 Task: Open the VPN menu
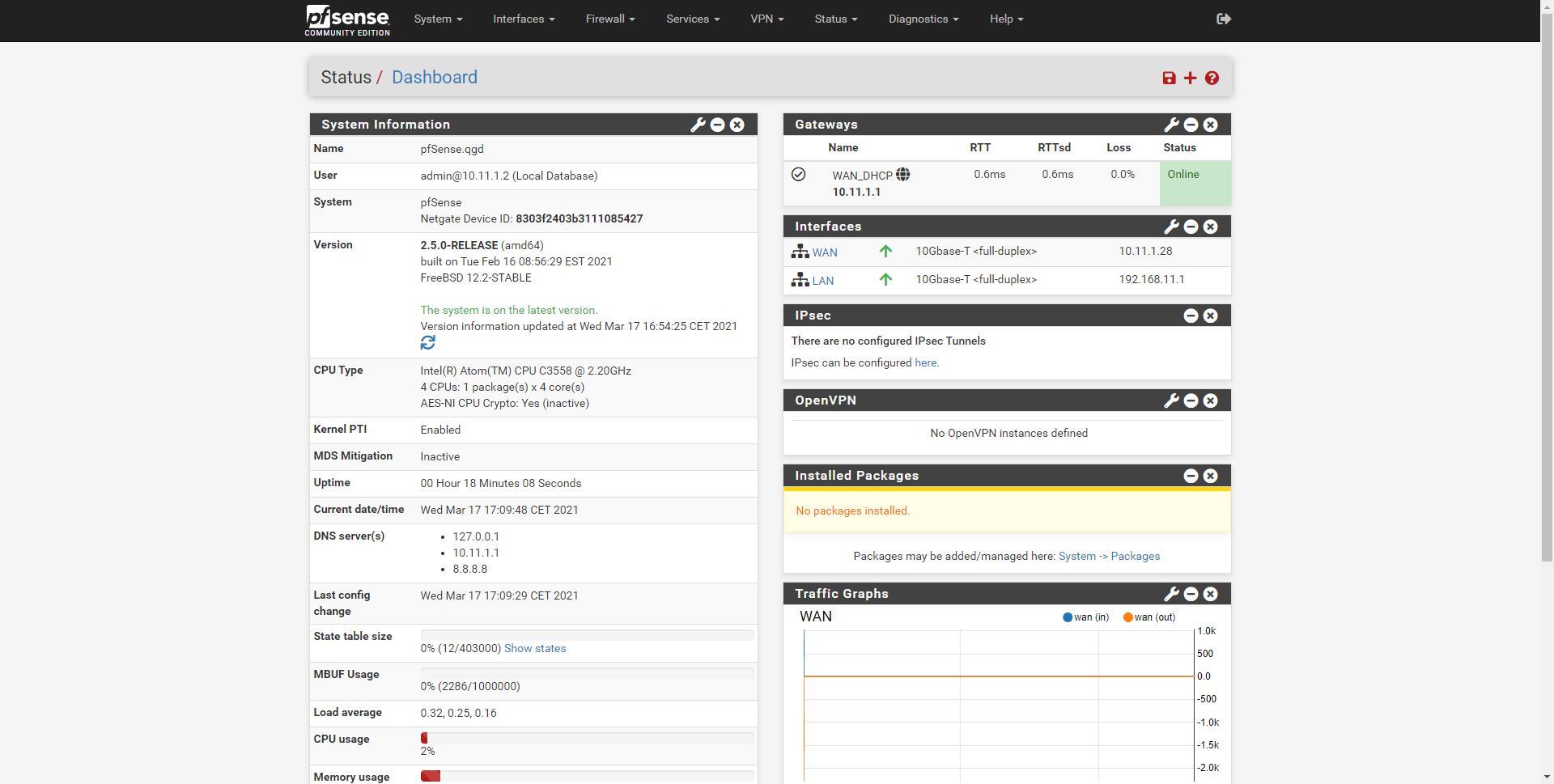click(x=767, y=19)
